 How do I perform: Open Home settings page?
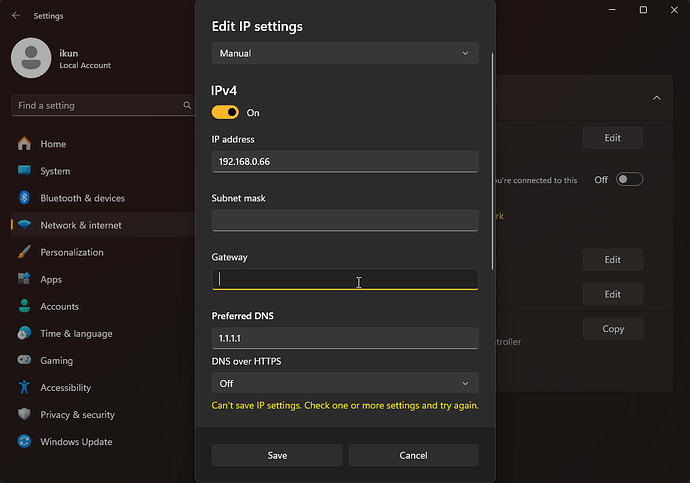pyautogui.click(x=103, y=144)
